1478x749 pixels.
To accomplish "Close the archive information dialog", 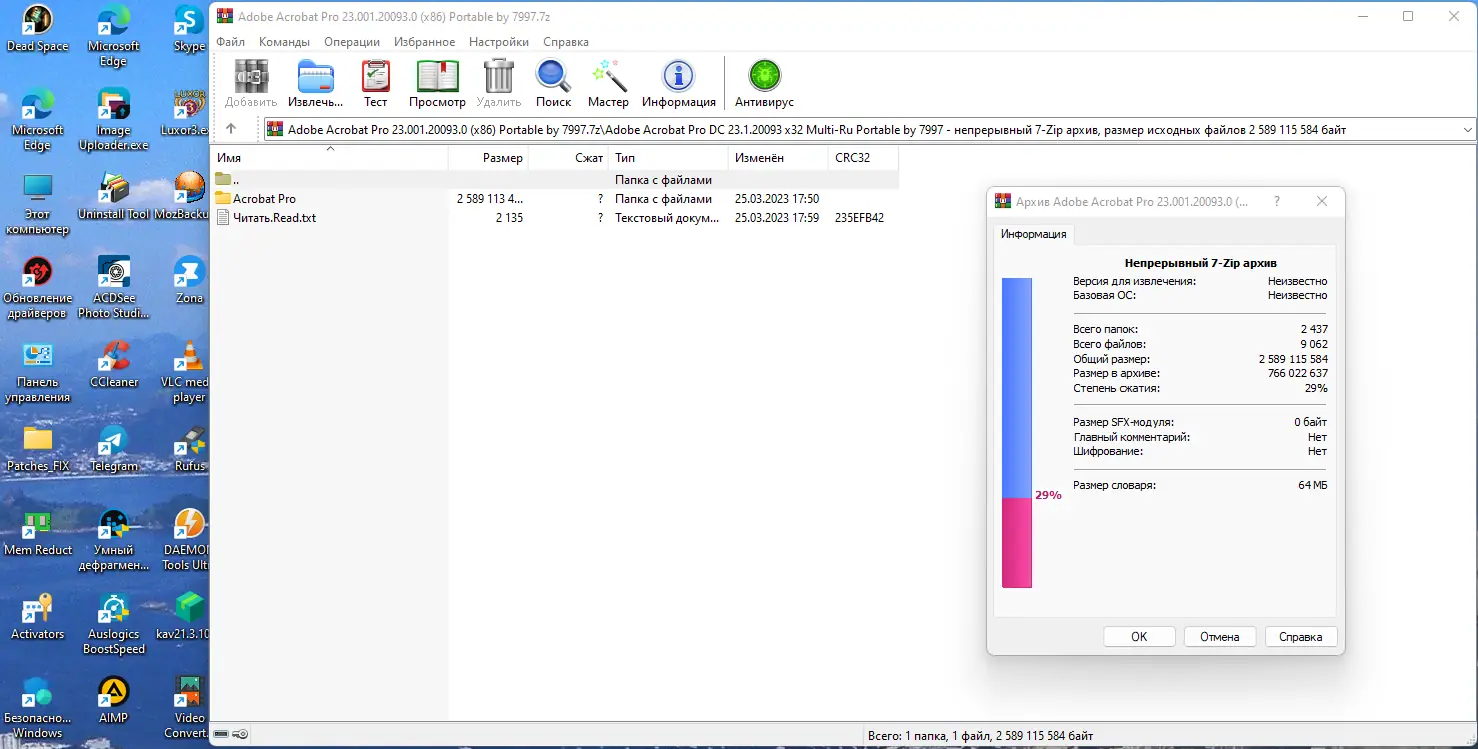I will pyautogui.click(x=1322, y=201).
